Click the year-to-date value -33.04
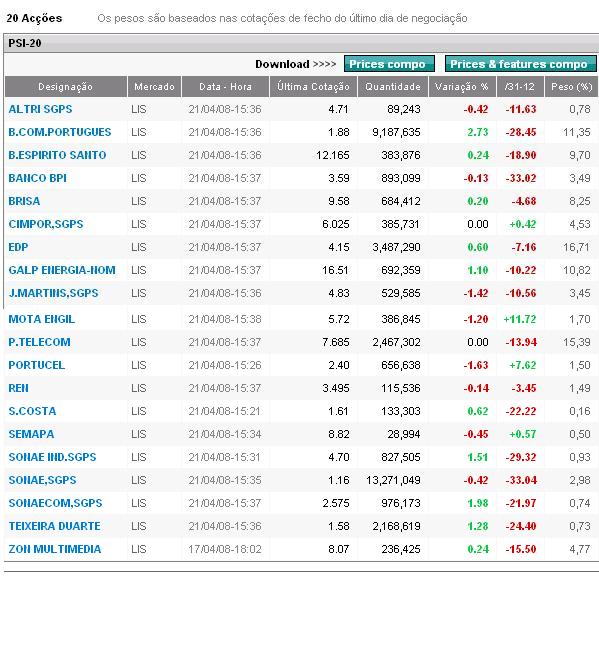This screenshot has width=599, height=667. coord(521,480)
